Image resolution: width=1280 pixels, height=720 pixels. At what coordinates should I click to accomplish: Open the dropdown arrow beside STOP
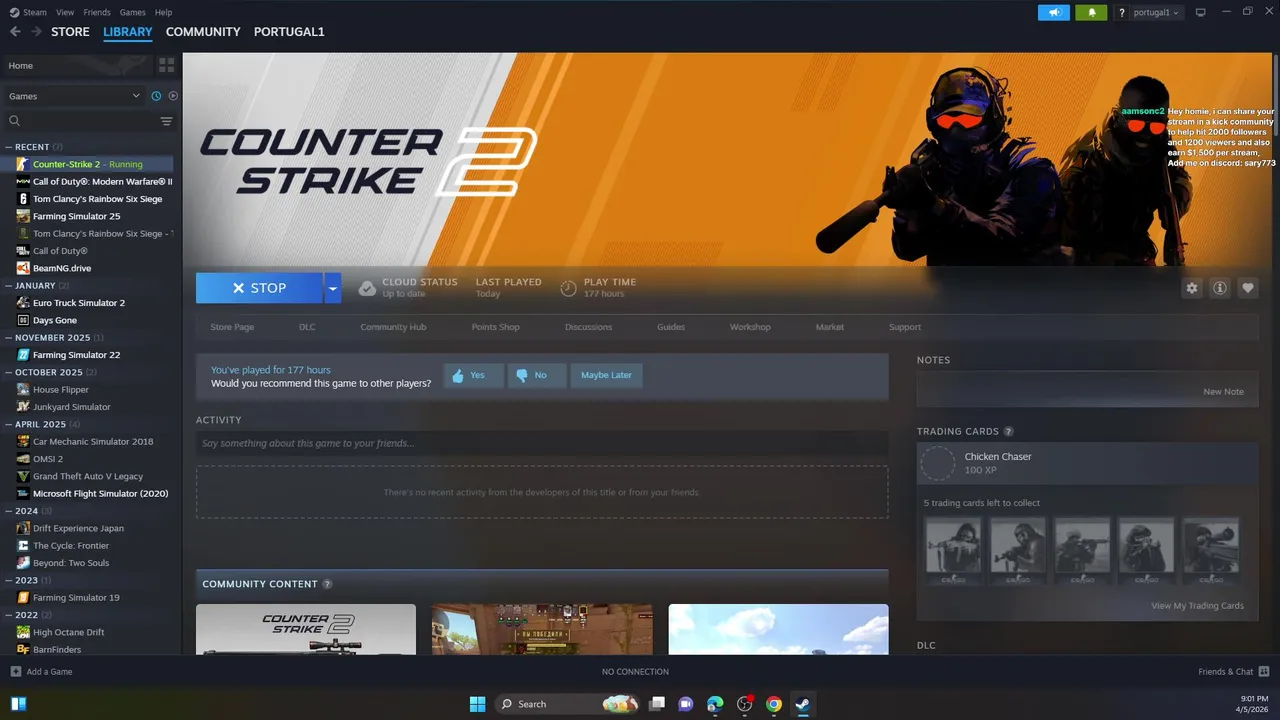tap(333, 288)
